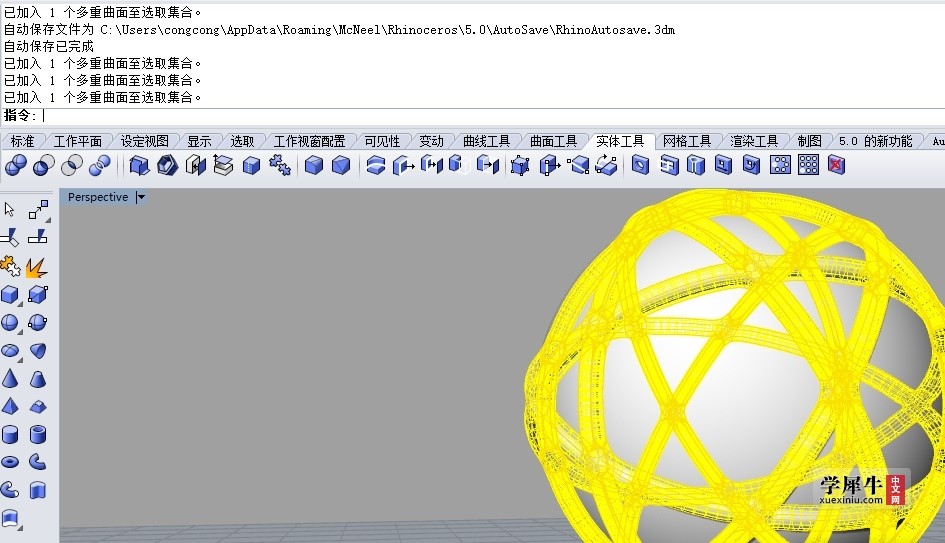Screen dimensions: 945x543
Task: Select the 实体工具 tab
Action: [x=620, y=141]
